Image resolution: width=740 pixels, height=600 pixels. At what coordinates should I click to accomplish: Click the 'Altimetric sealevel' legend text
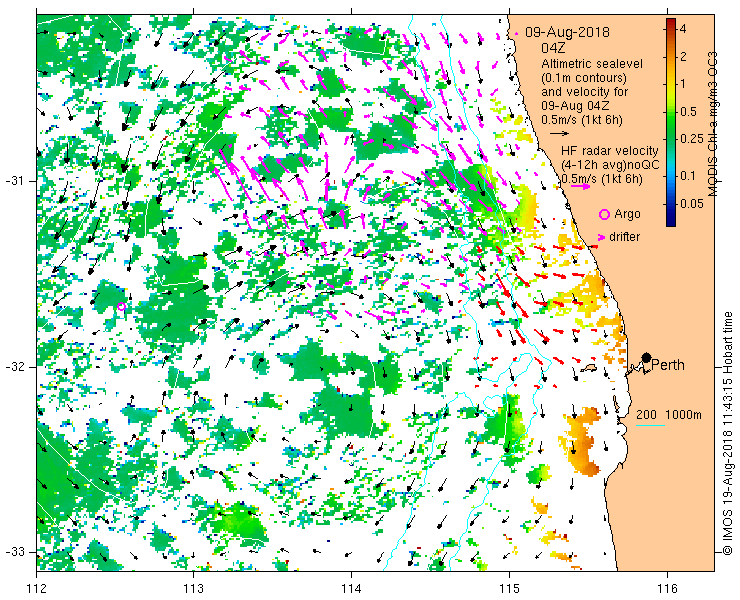592,63
